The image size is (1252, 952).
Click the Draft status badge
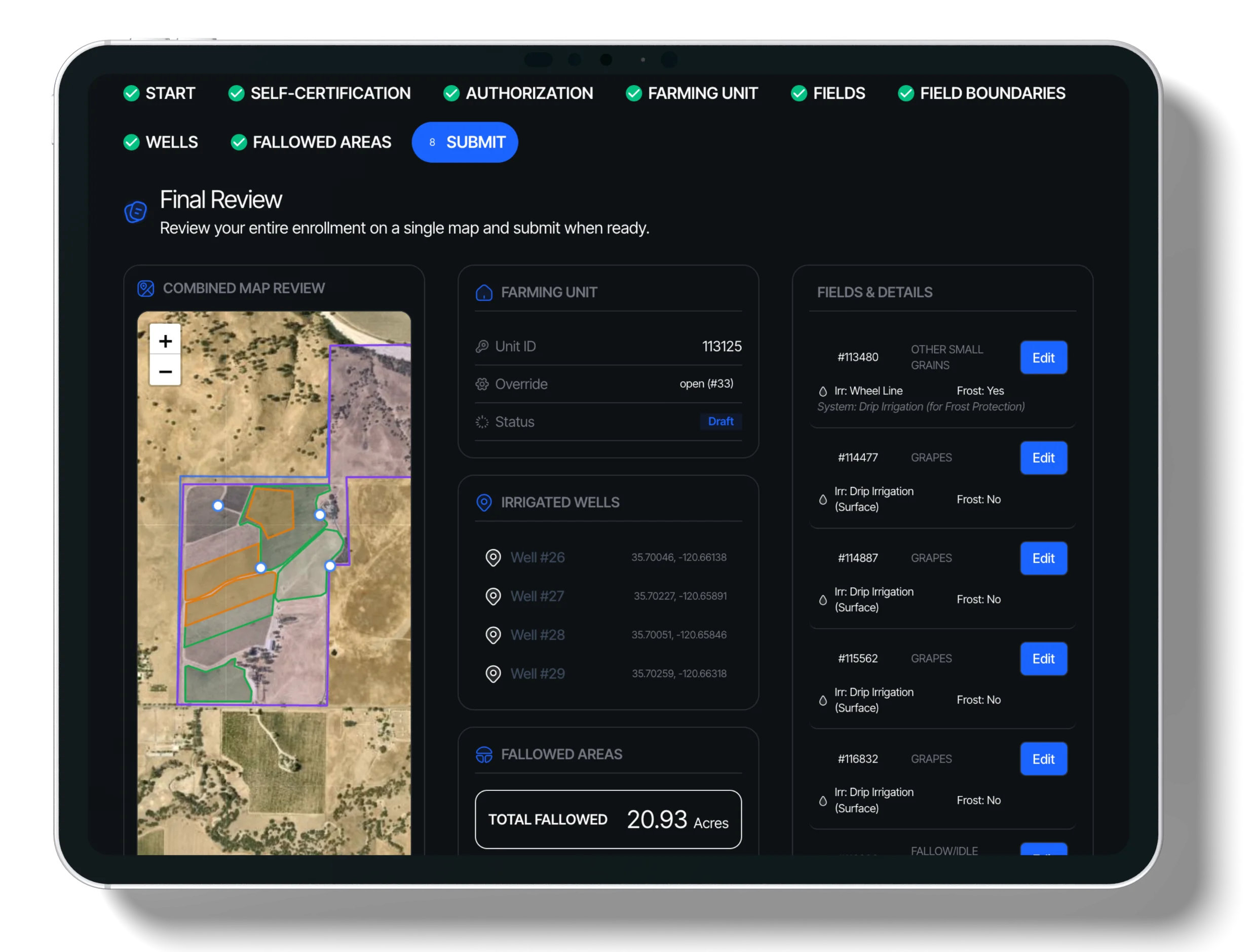[x=720, y=422]
